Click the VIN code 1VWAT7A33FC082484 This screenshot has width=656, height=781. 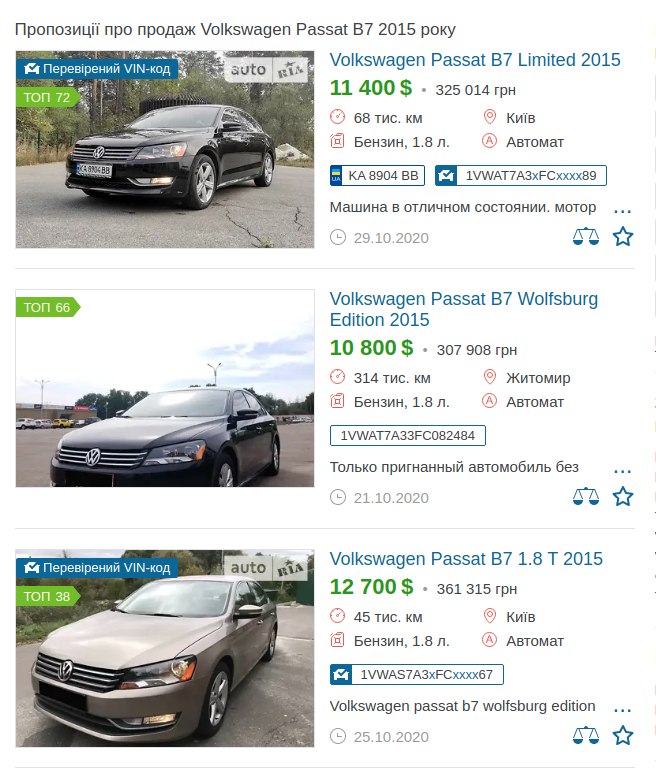pyautogui.click(x=407, y=435)
